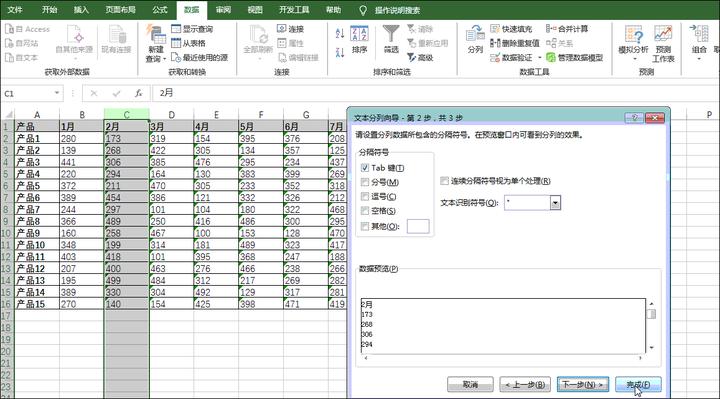Switch to the View (视图) tab
Screen dimensions: 720x399
tap(255, 10)
